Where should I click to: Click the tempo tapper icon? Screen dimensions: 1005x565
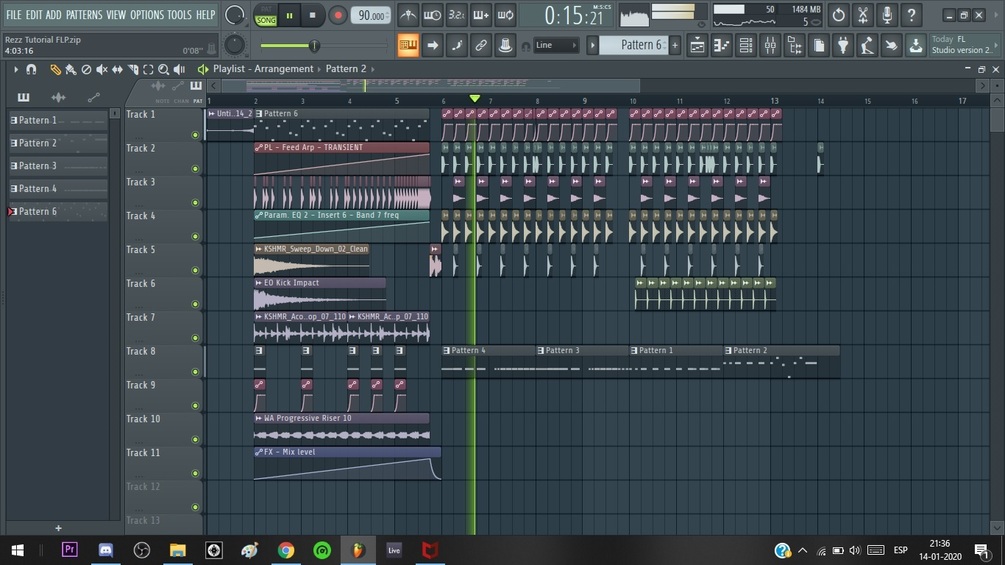tap(868, 45)
